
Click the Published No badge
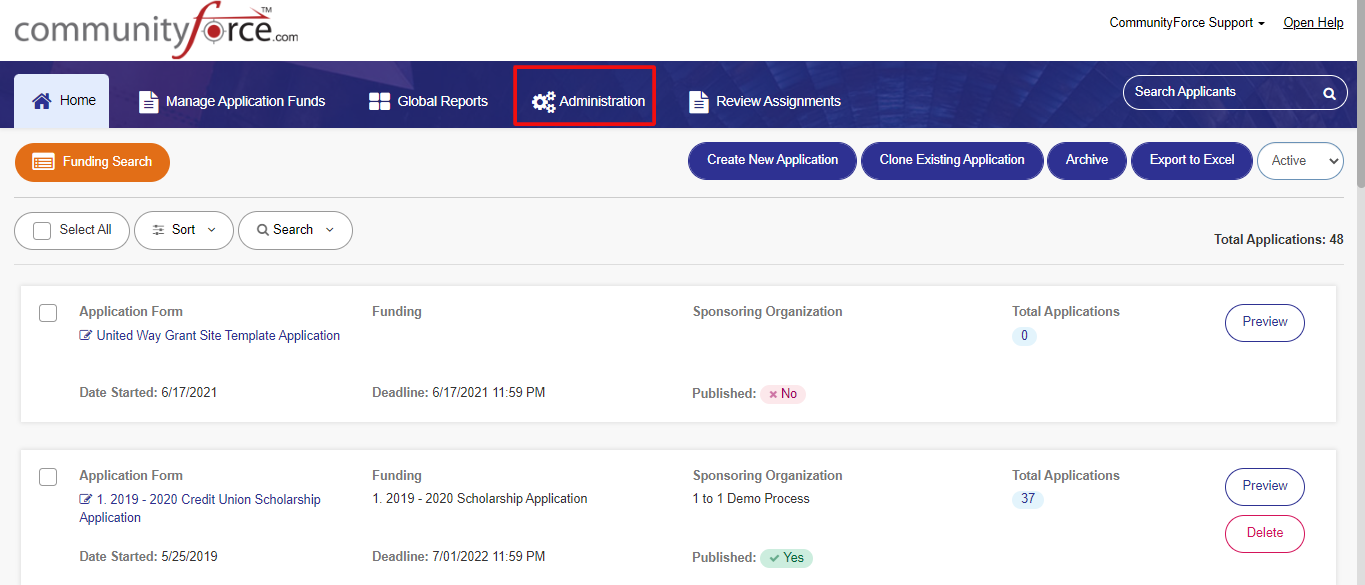[x=783, y=394]
